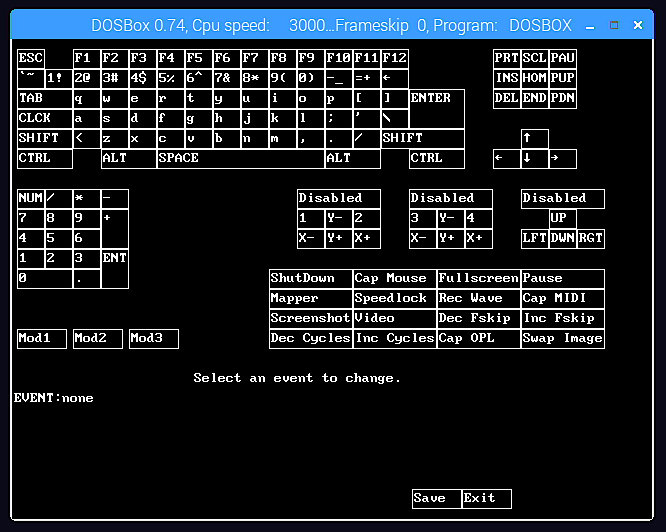
Task: Toggle first joystick Disabled box
Action: click(x=339, y=199)
